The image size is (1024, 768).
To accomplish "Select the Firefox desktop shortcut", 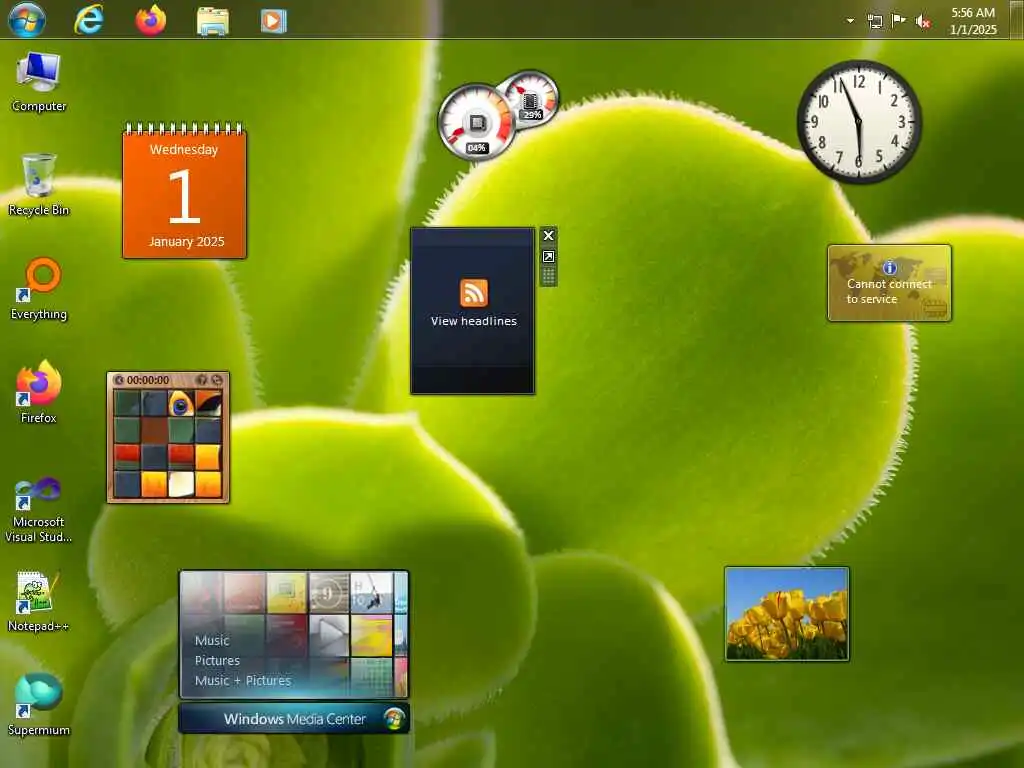I will (x=39, y=392).
